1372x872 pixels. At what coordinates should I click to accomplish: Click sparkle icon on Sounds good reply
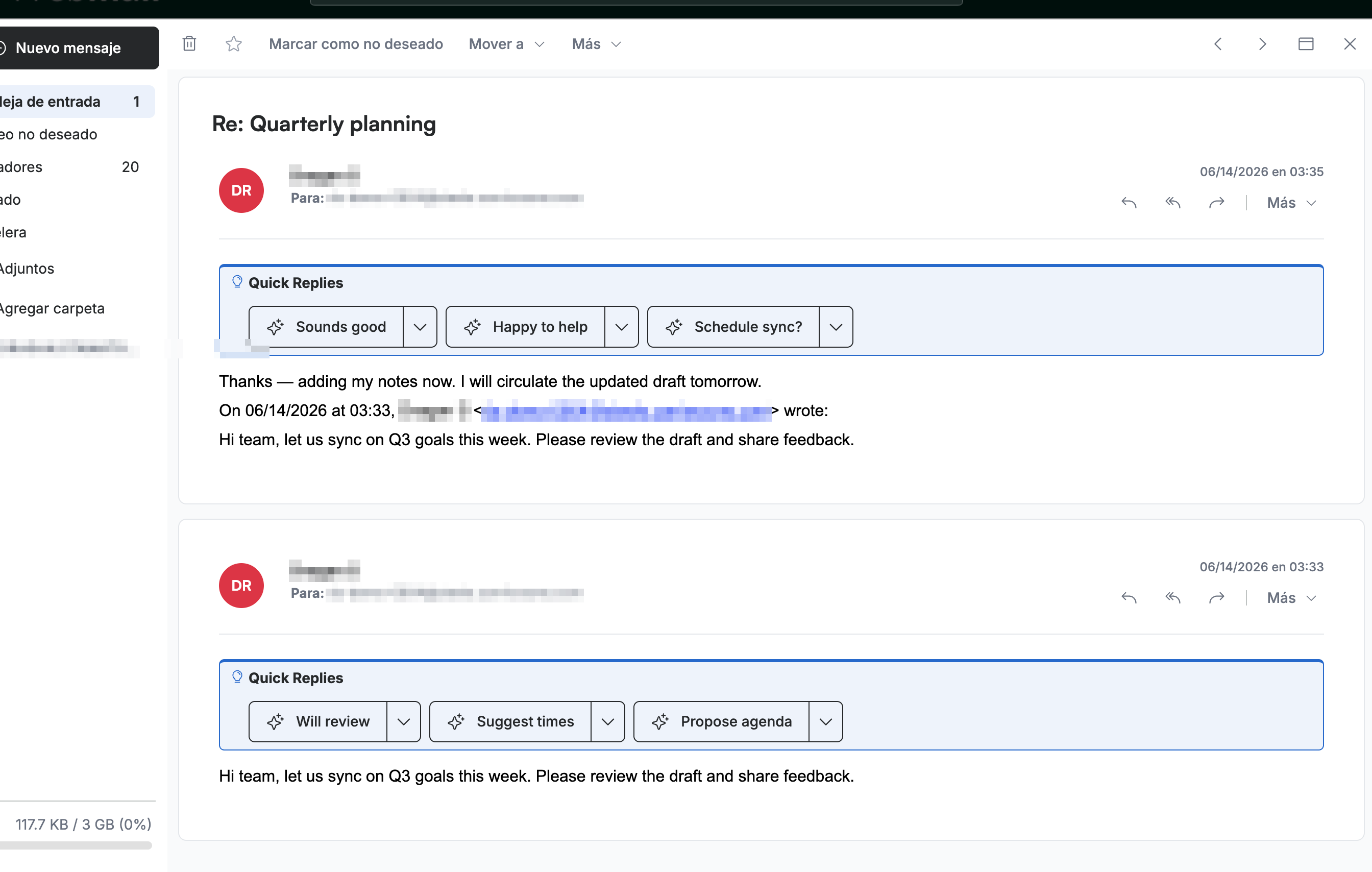[275, 327]
